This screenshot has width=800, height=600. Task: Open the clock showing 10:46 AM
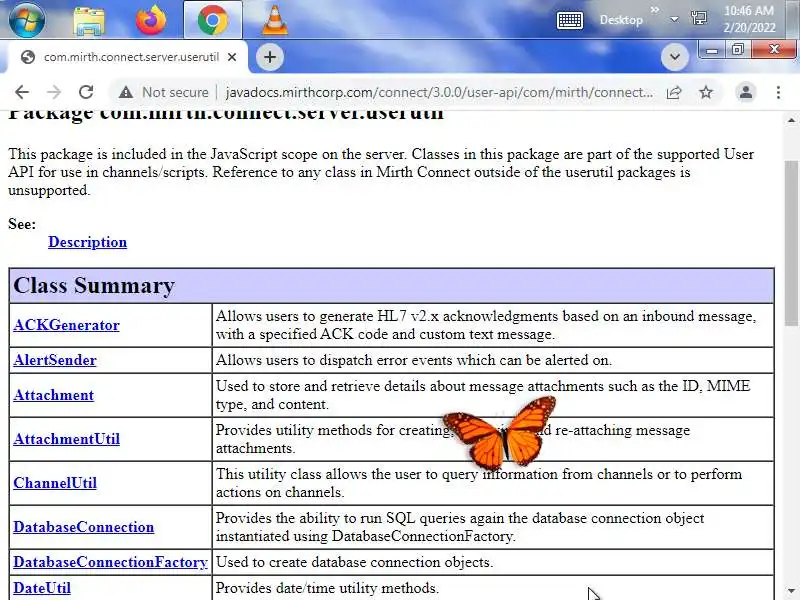click(x=748, y=19)
